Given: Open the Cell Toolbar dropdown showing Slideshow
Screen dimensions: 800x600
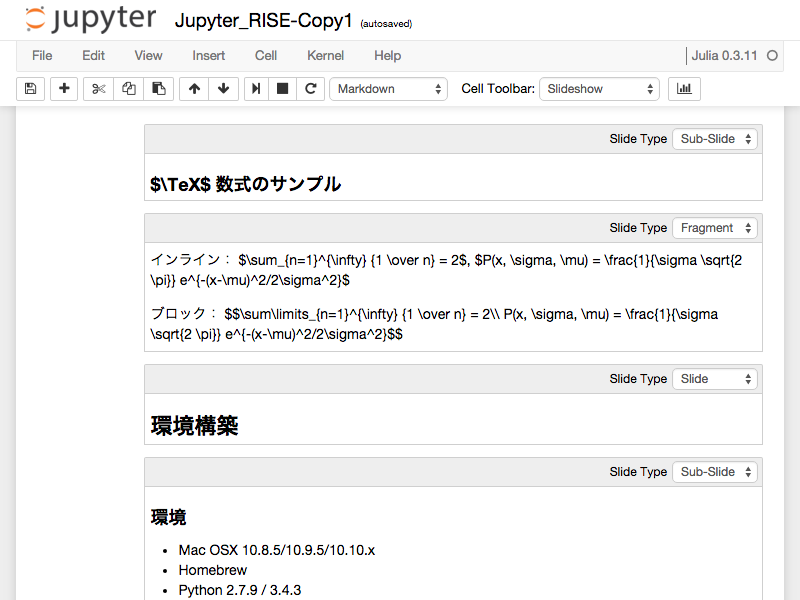Looking at the screenshot, I should [x=599, y=89].
